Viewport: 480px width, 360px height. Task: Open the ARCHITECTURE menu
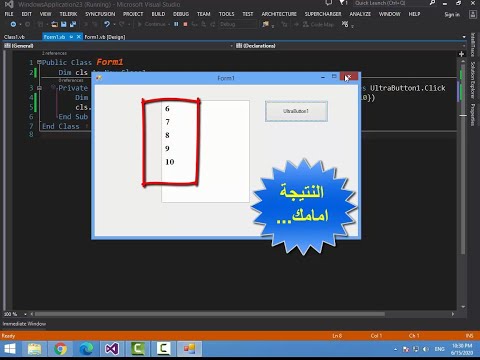click(279, 14)
